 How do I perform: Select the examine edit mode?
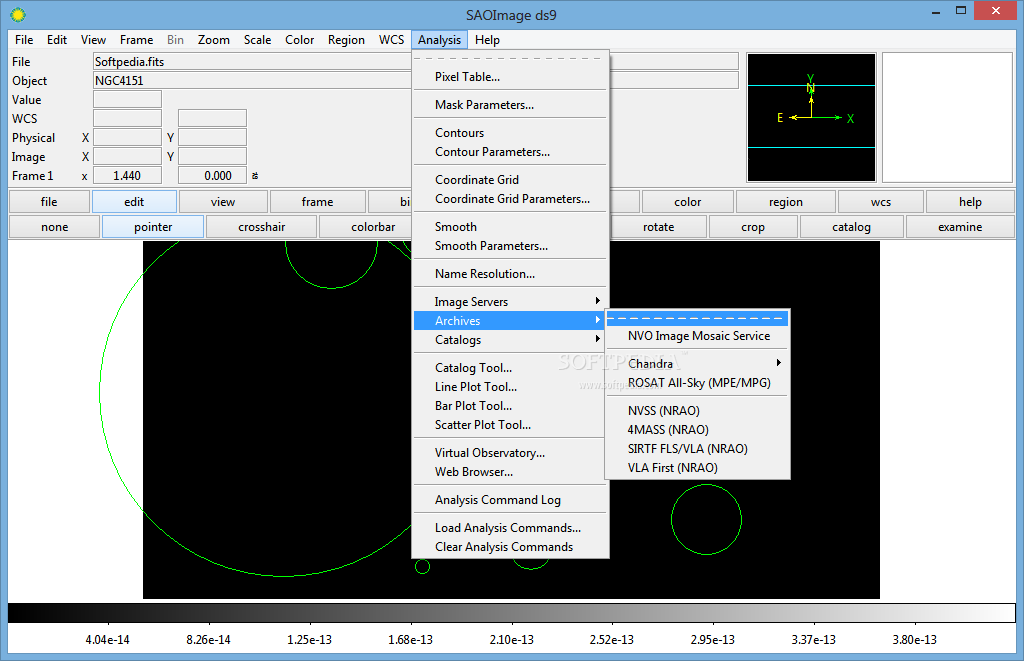[x=960, y=227]
